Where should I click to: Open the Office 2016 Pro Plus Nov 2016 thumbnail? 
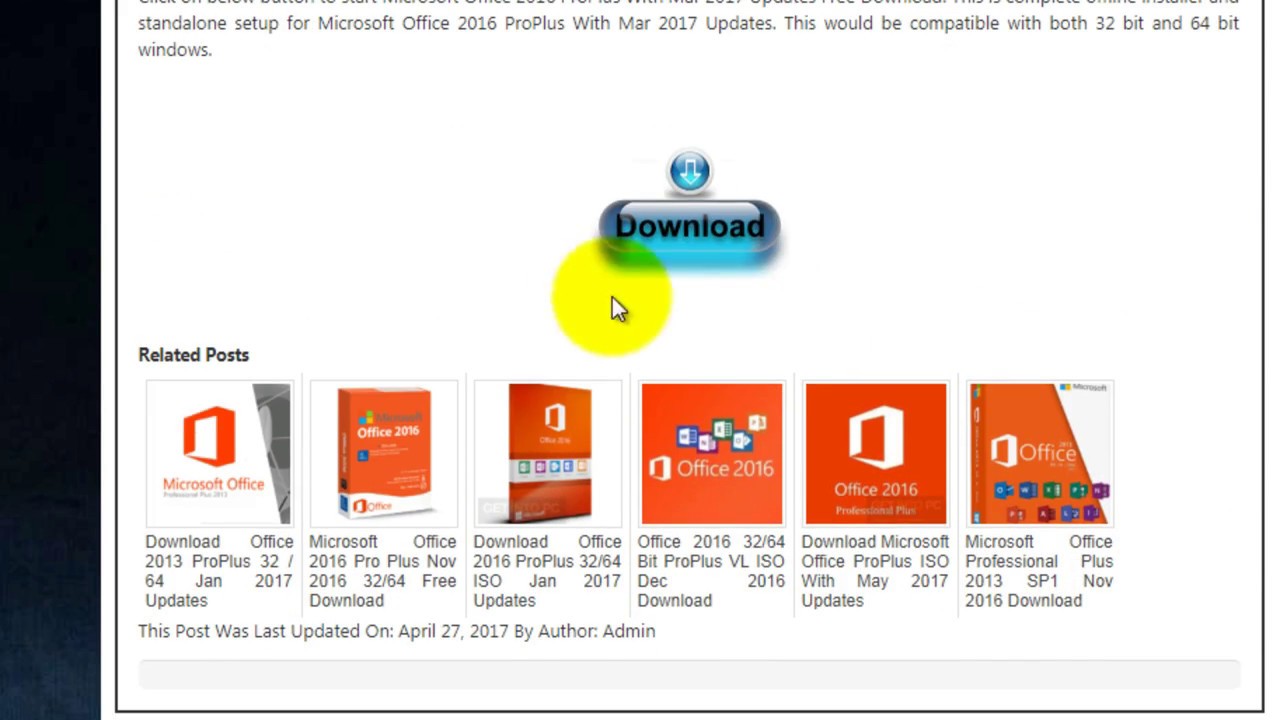point(383,453)
